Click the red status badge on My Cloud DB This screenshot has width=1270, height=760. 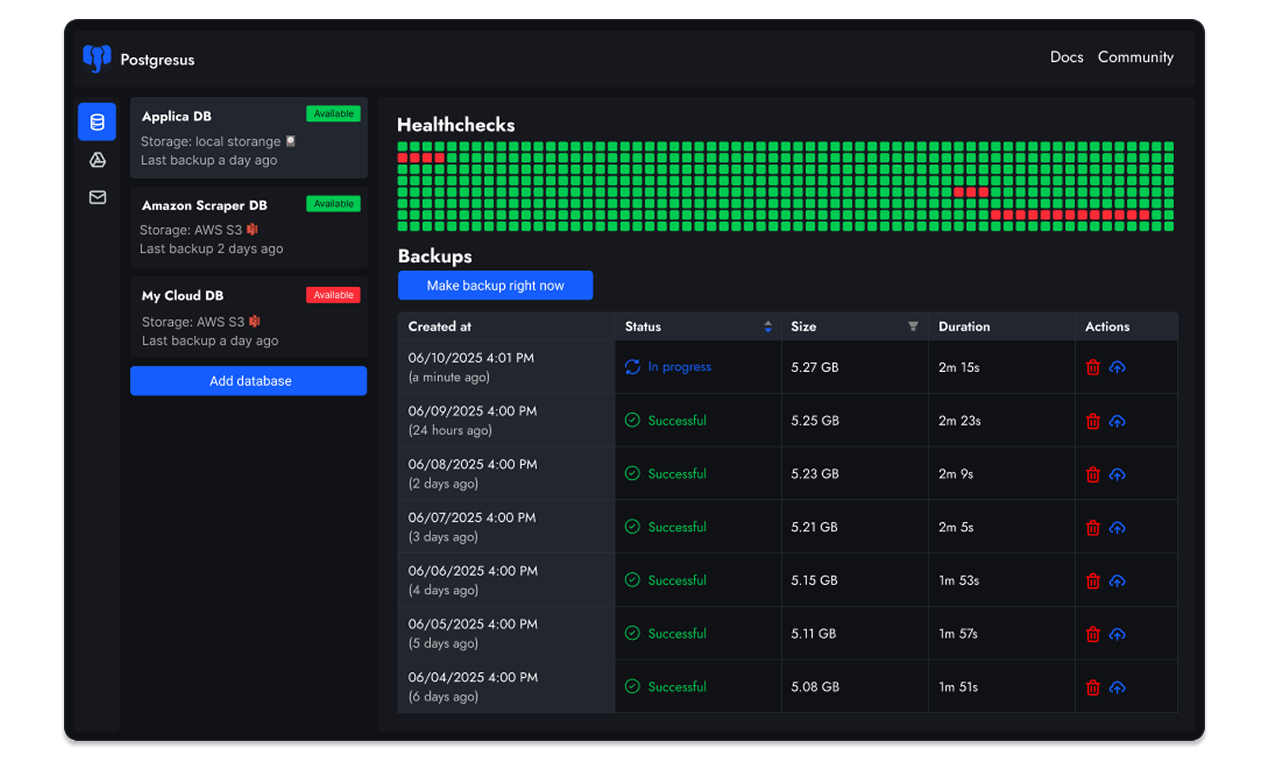pos(333,295)
